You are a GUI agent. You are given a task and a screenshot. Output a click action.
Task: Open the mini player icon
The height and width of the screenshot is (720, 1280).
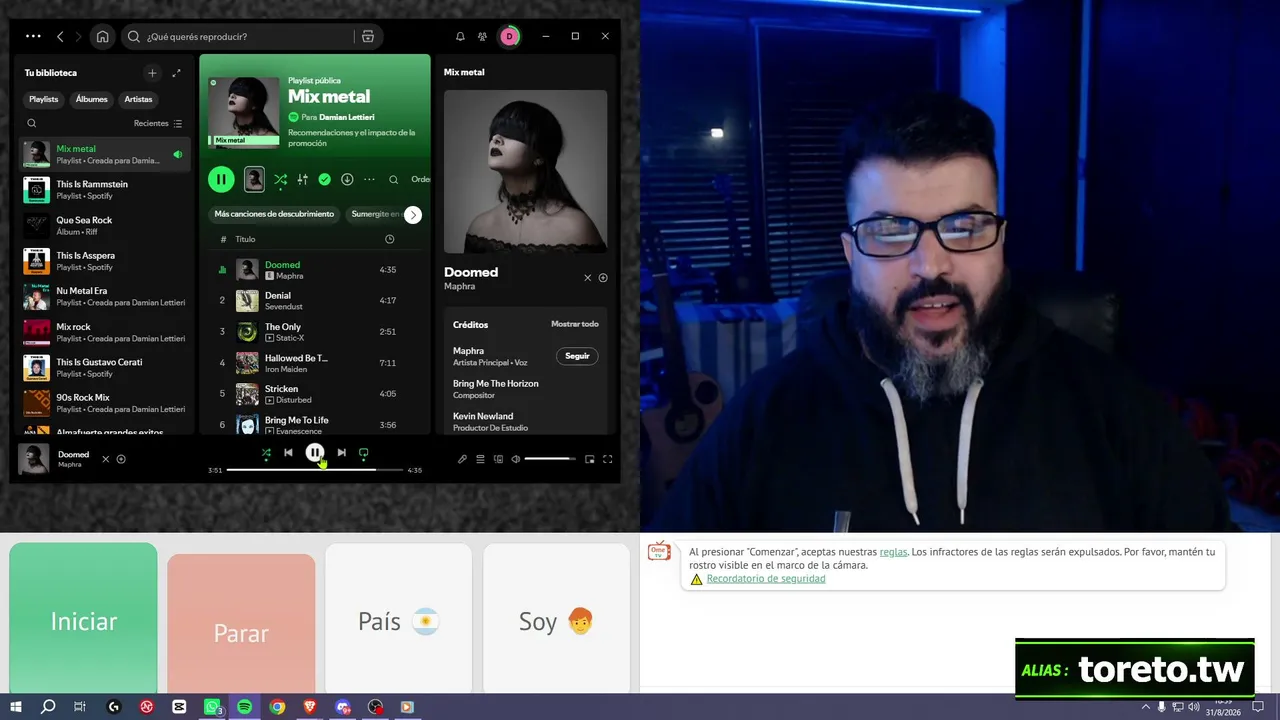[x=590, y=459]
